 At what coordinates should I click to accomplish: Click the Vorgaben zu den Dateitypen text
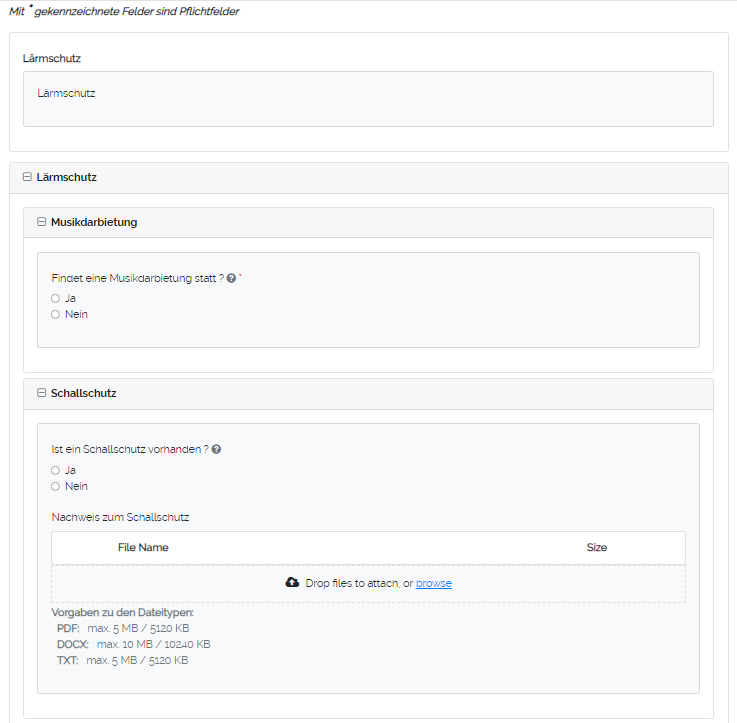122,612
